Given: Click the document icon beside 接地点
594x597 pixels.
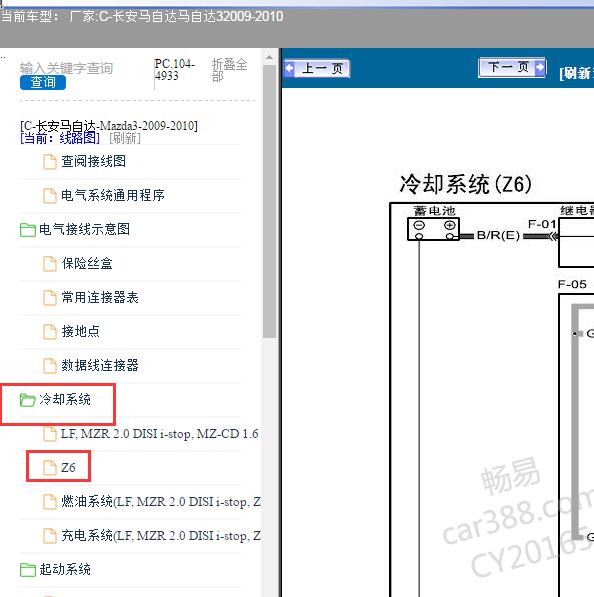Looking at the screenshot, I should (50, 332).
